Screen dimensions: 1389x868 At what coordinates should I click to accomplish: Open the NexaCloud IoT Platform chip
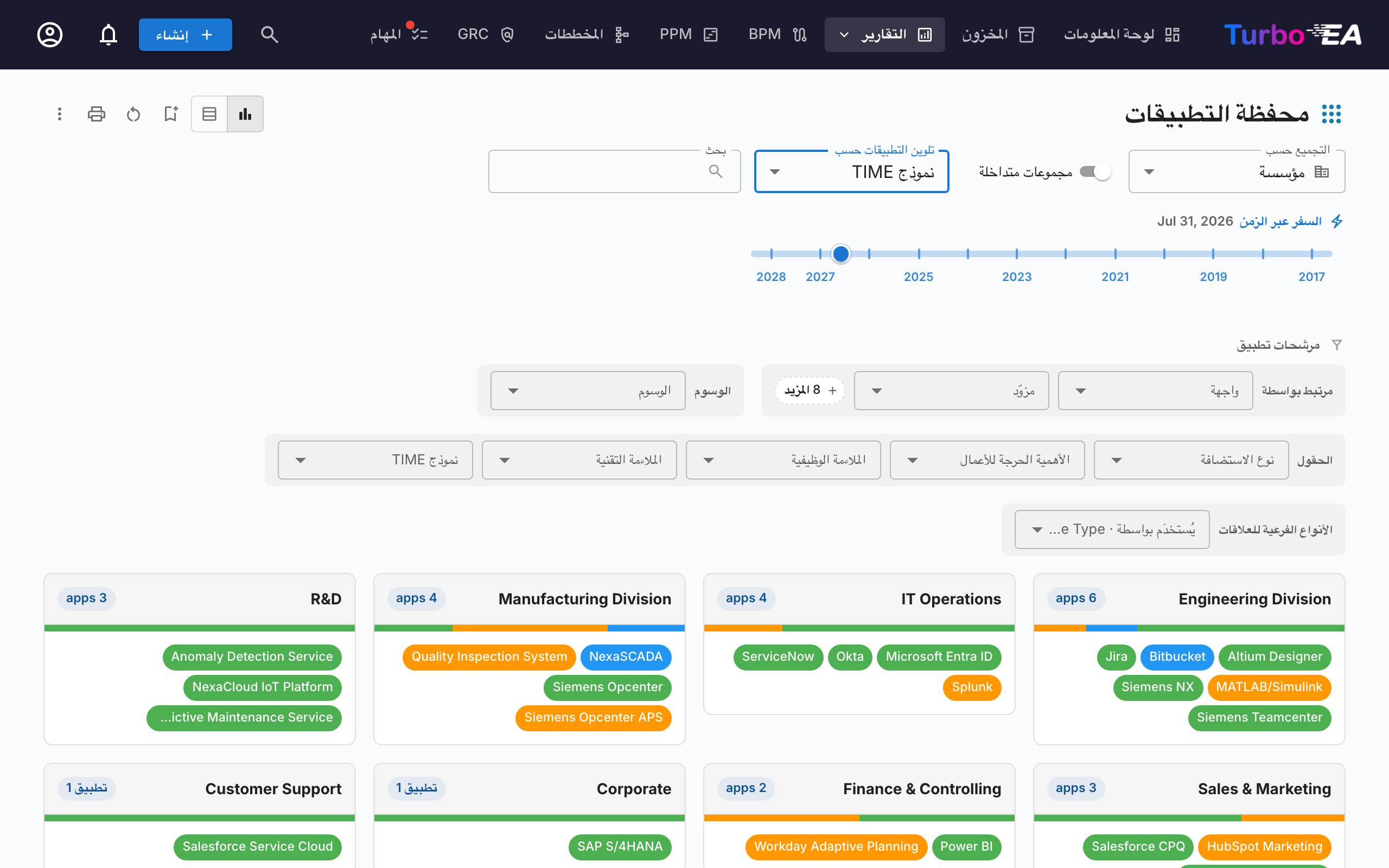pyautogui.click(x=262, y=687)
